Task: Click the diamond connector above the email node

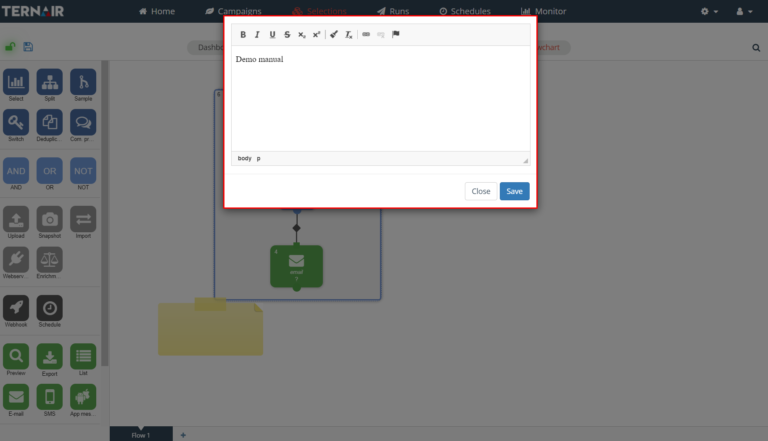Action: 296,228
